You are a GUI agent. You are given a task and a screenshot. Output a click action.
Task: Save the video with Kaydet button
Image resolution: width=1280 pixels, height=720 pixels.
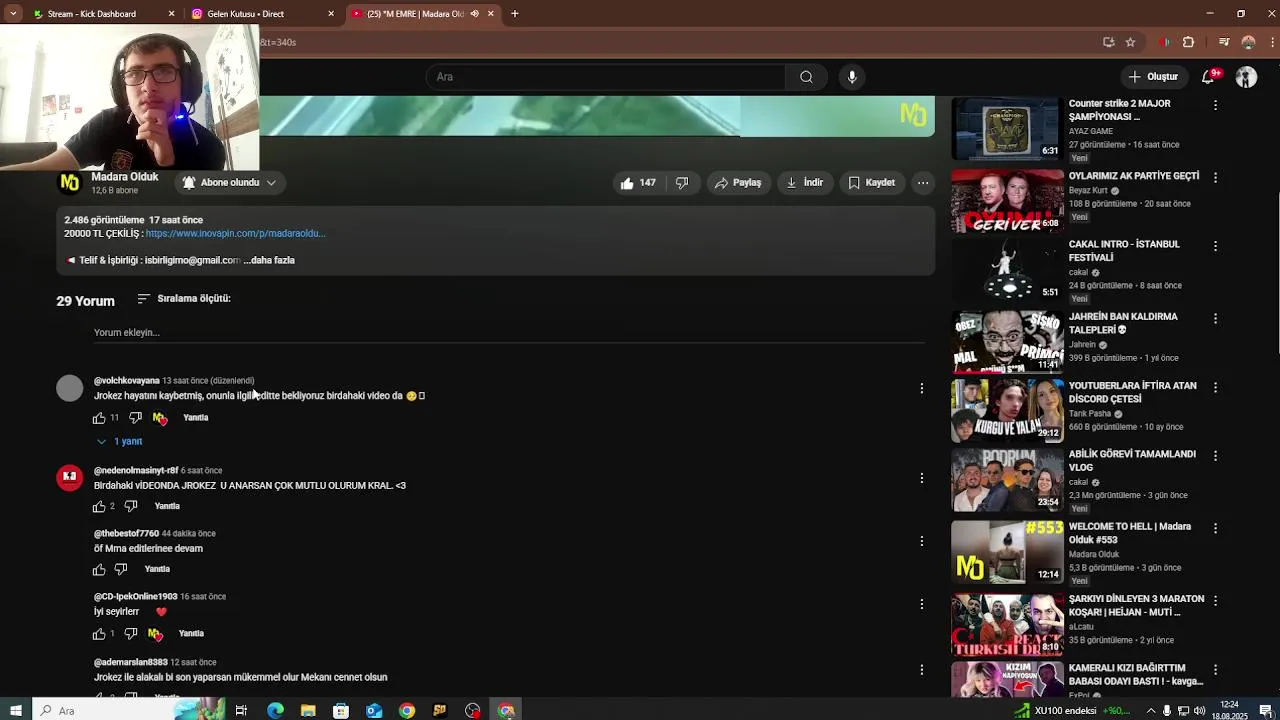pos(871,183)
